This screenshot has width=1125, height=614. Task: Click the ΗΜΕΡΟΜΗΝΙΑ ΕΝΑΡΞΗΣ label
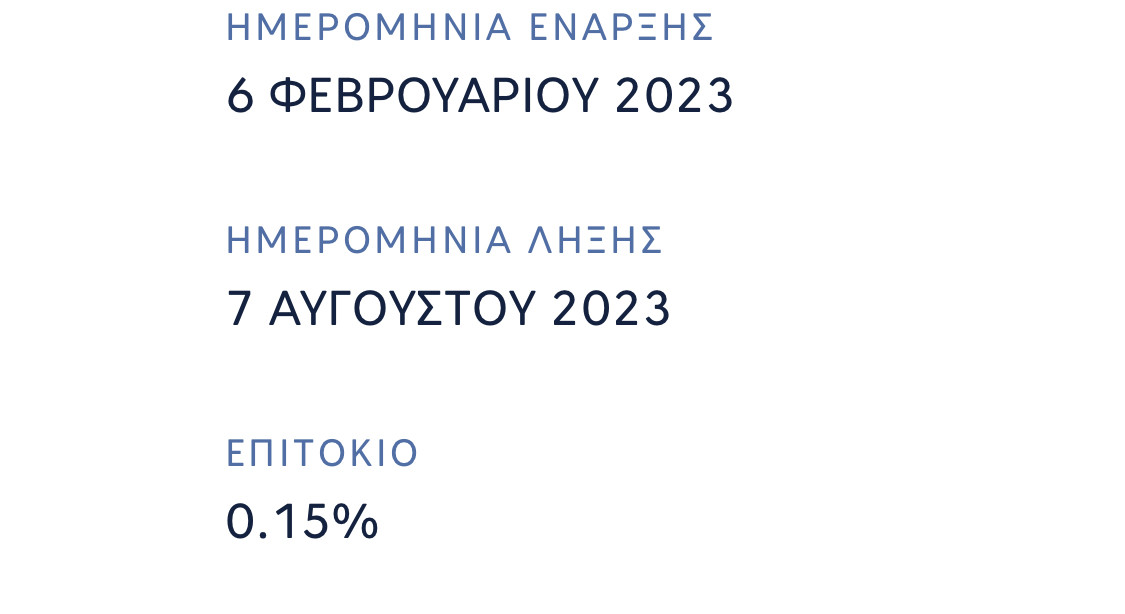click(470, 28)
